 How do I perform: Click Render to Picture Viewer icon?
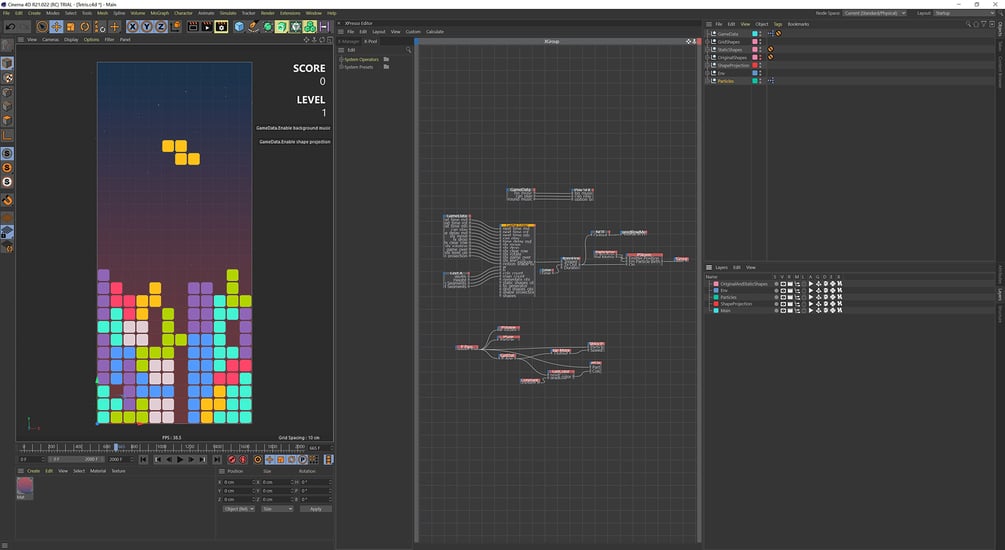(x=207, y=27)
